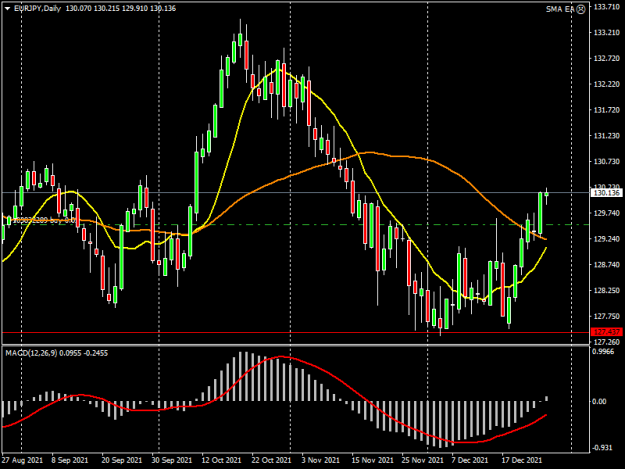Click the 25 Nov 2021 date label
The height and width of the screenshot is (469, 625).
point(423,460)
